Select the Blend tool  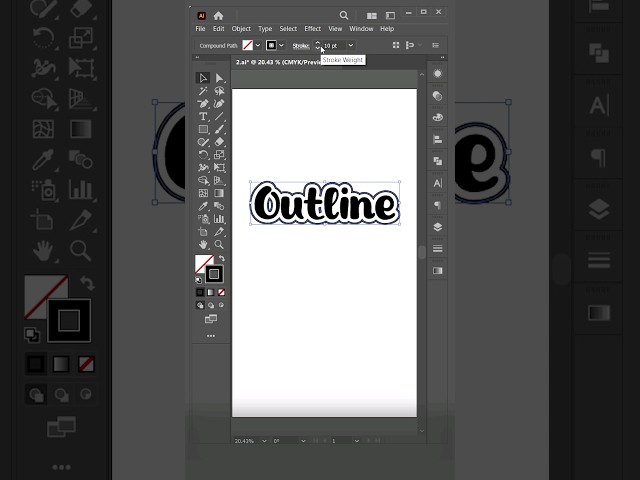coord(219,206)
